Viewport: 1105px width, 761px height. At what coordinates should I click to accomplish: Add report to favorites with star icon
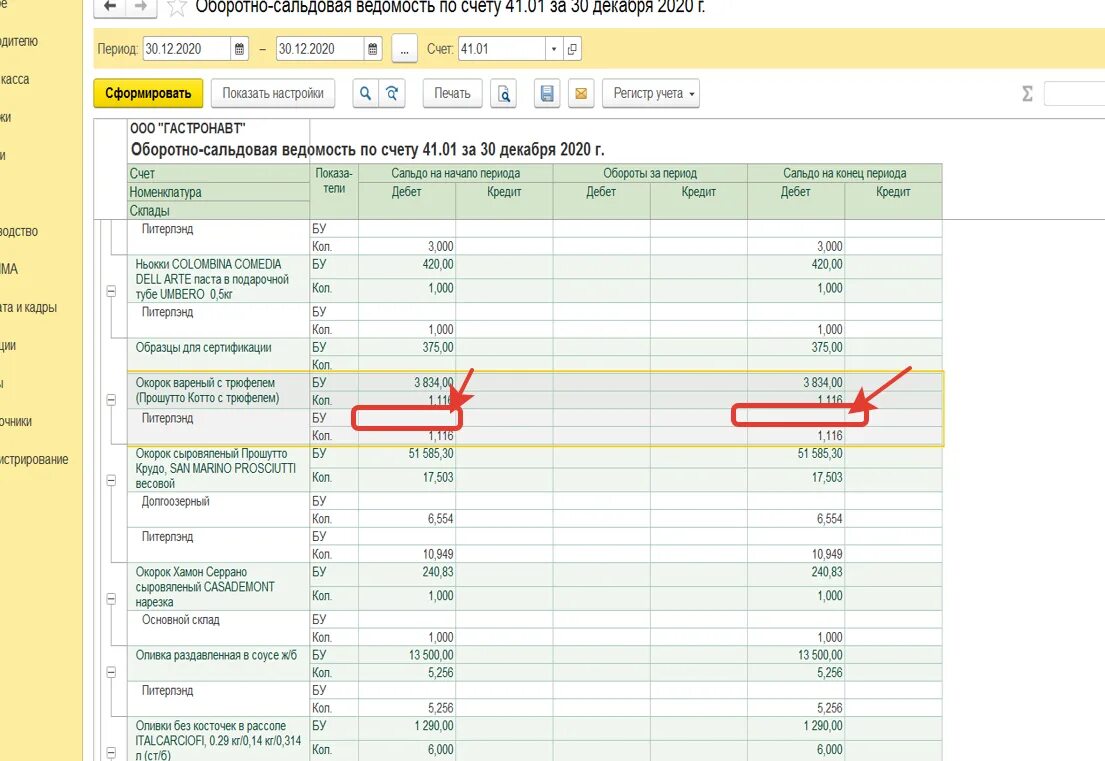(176, 7)
